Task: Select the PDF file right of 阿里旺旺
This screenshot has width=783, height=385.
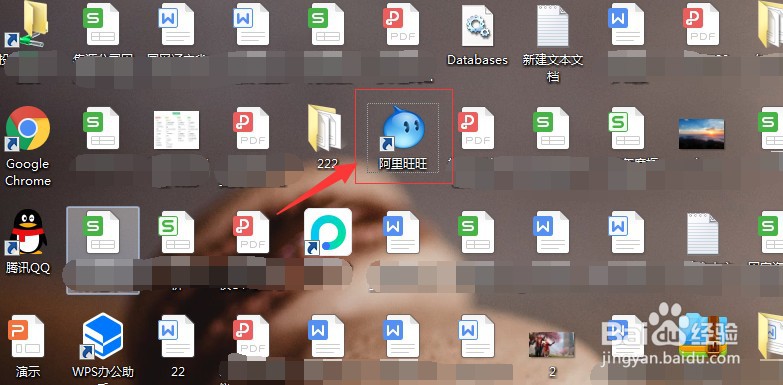Action: (476, 128)
